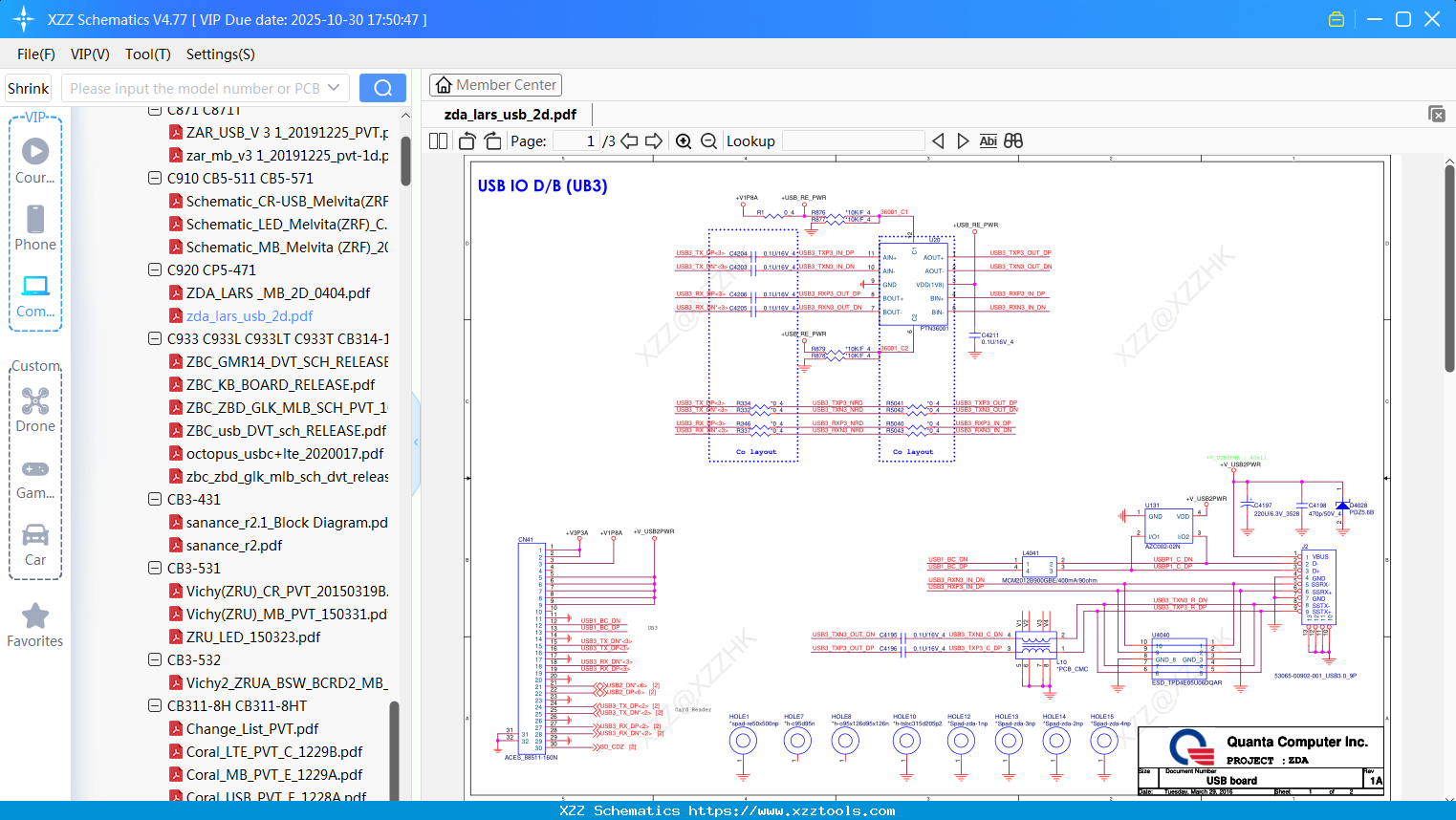The height and width of the screenshot is (820, 1456).
Task: Open the Tool(T) menu
Action: point(147,54)
